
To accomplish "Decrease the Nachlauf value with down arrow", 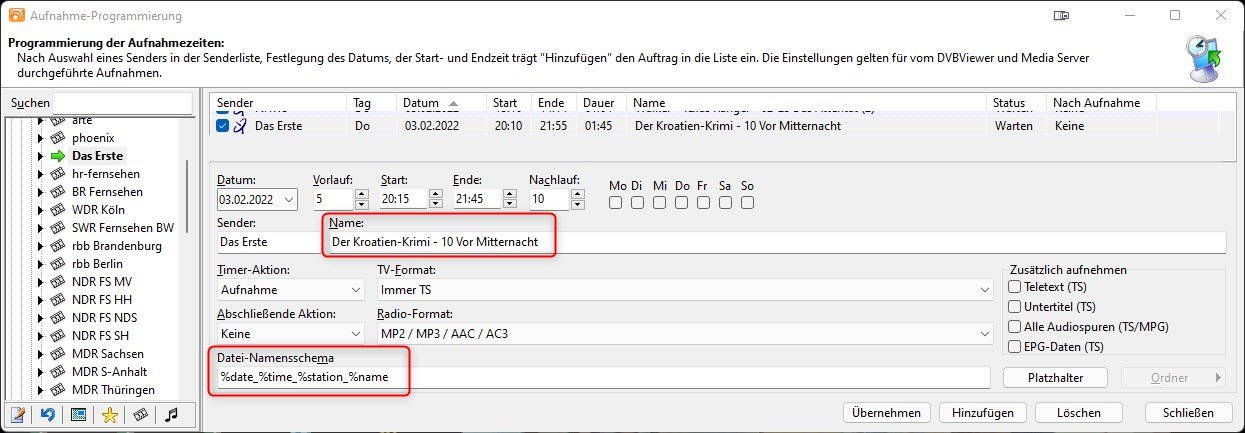I will (x=578, y=205).
